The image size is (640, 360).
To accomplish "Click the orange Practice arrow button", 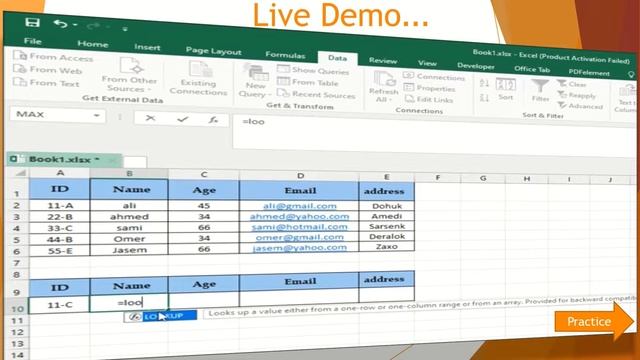I will tap(594, 322).
